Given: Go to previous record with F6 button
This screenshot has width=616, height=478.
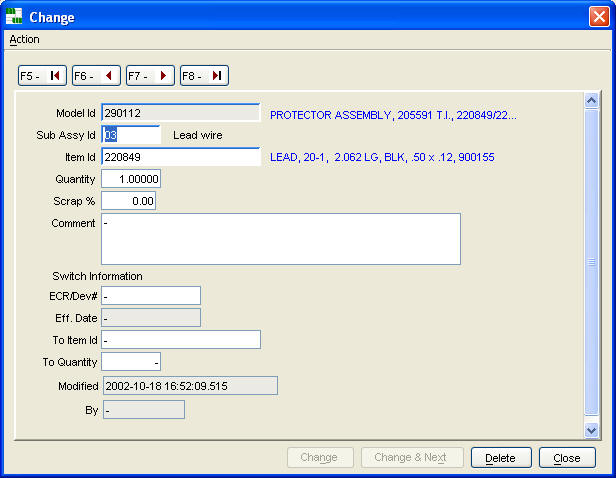Looking at the screenshot, I should pos(96,75).
